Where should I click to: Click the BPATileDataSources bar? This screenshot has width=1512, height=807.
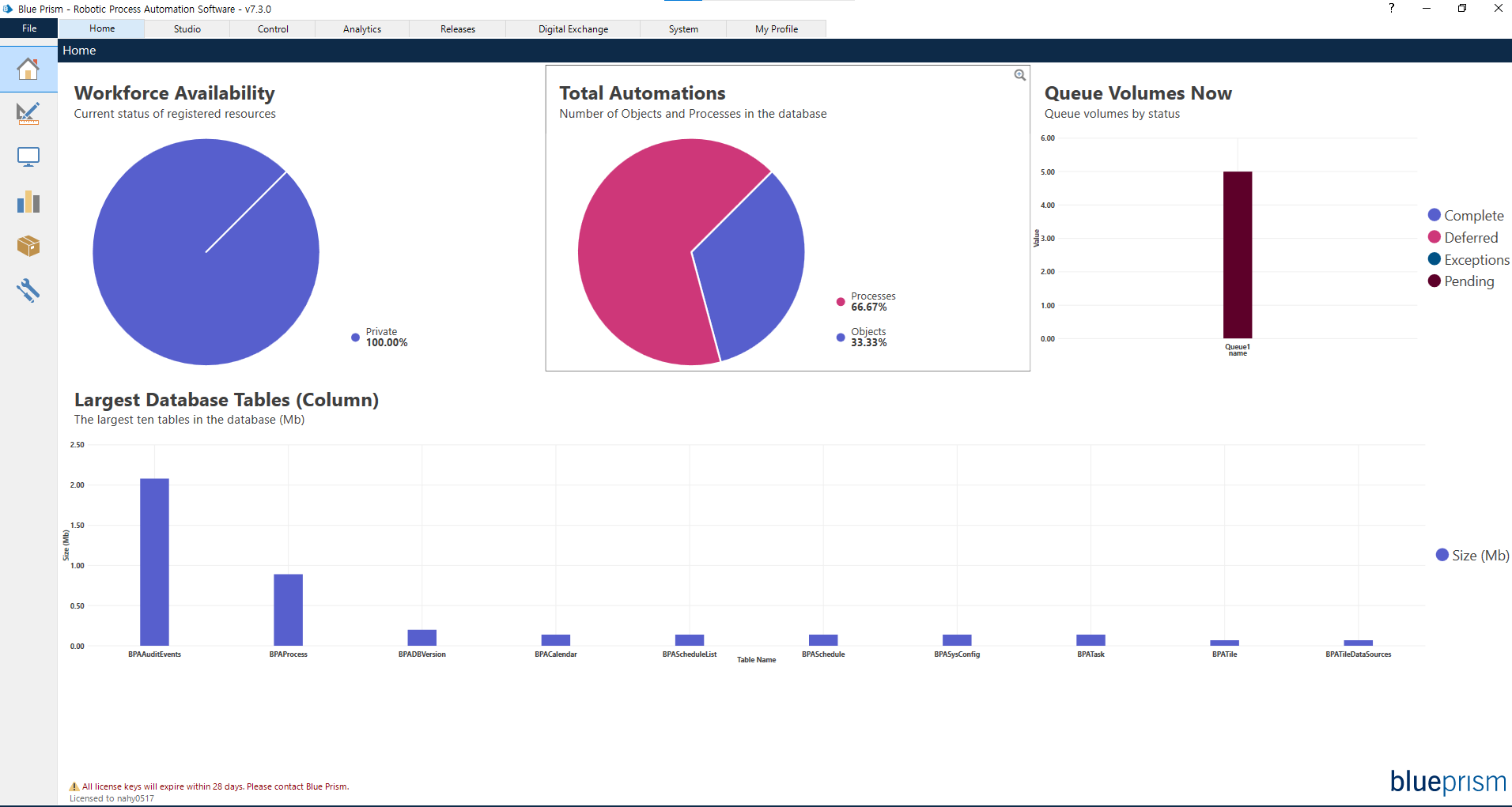point(1359,643)
